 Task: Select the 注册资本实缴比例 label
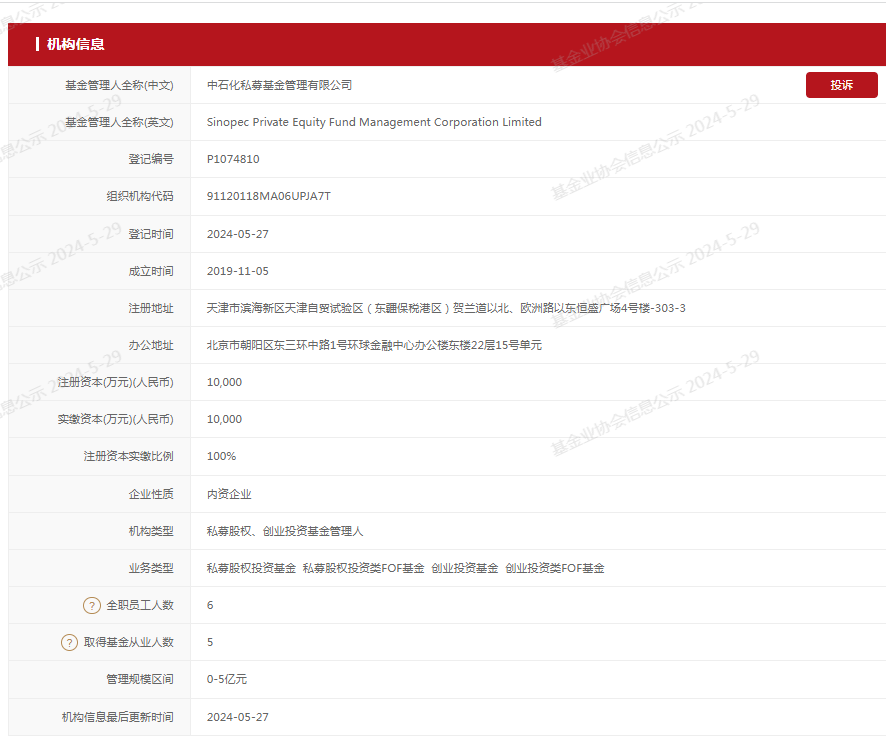129,456
